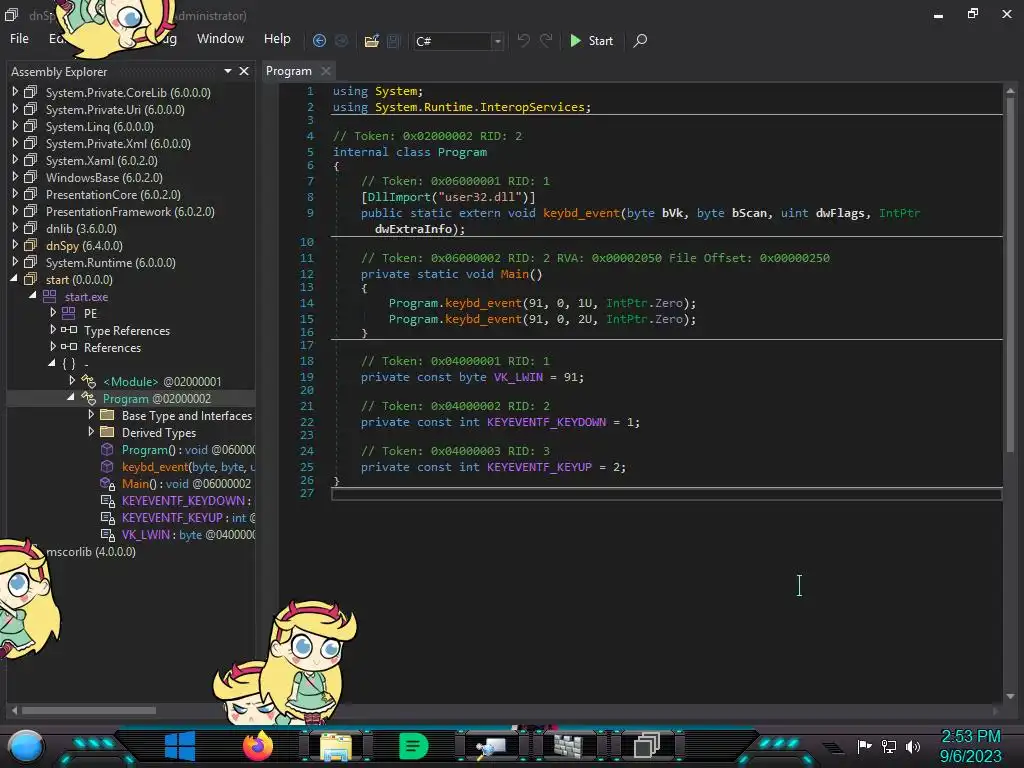1024x768 pixels.
Task: Select PresentationCore (6.0.2.0) assembly
Action: pyautogui.click(x=113, y=195)
